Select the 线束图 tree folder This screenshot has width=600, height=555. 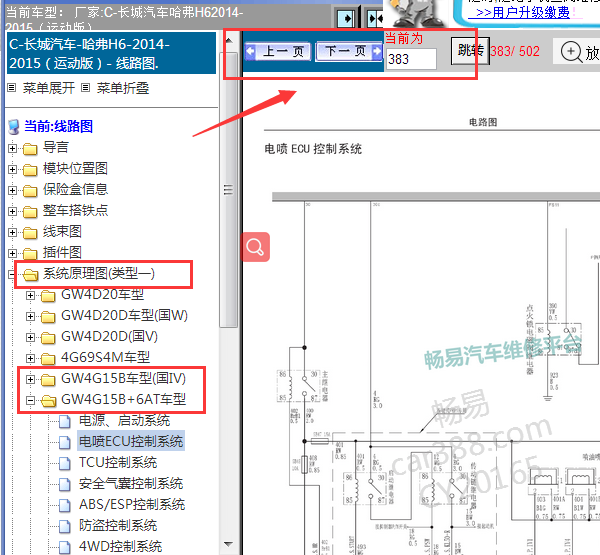[x=62, y=232]
